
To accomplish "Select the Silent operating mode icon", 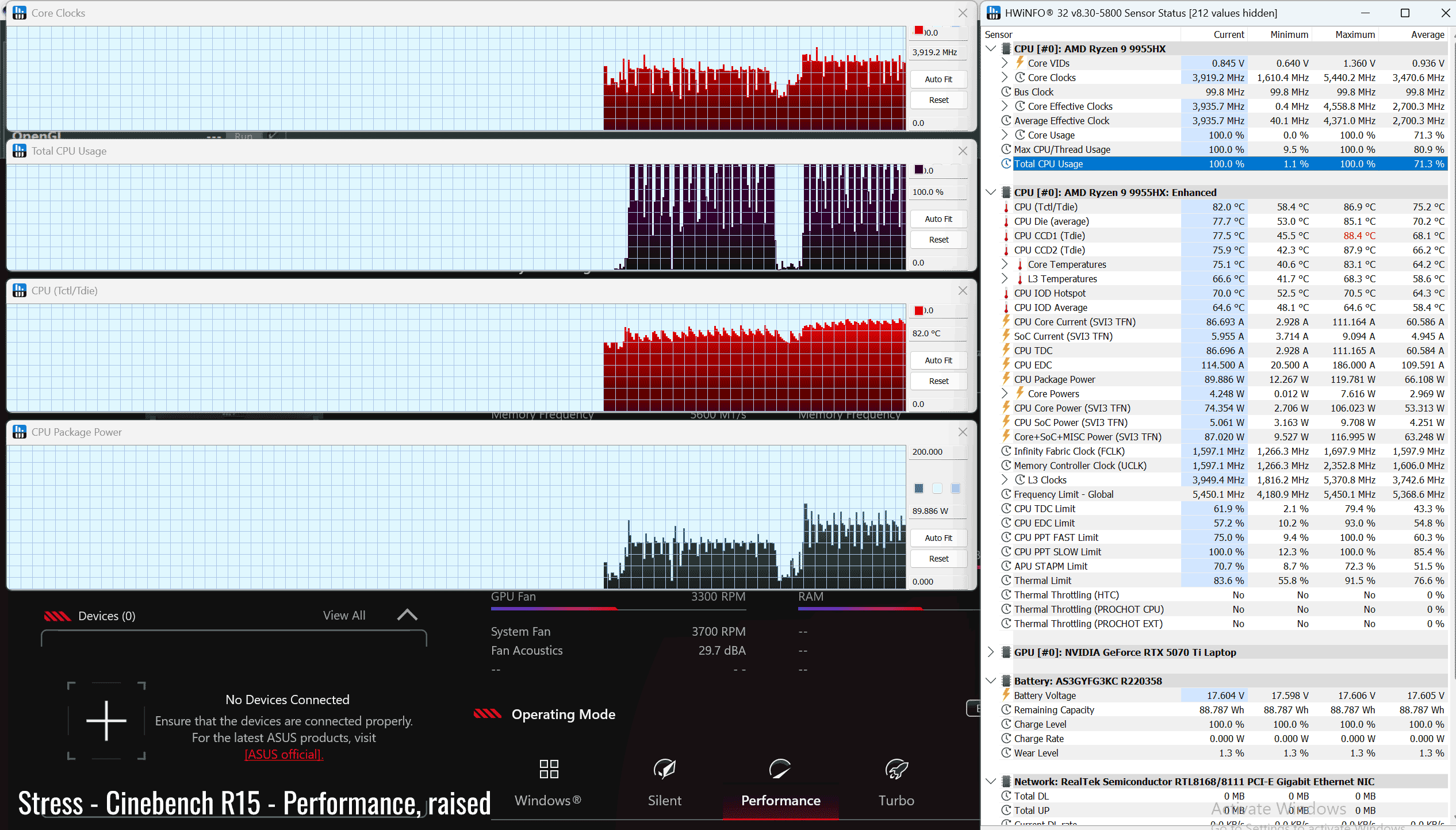I will tap(664, 769).
